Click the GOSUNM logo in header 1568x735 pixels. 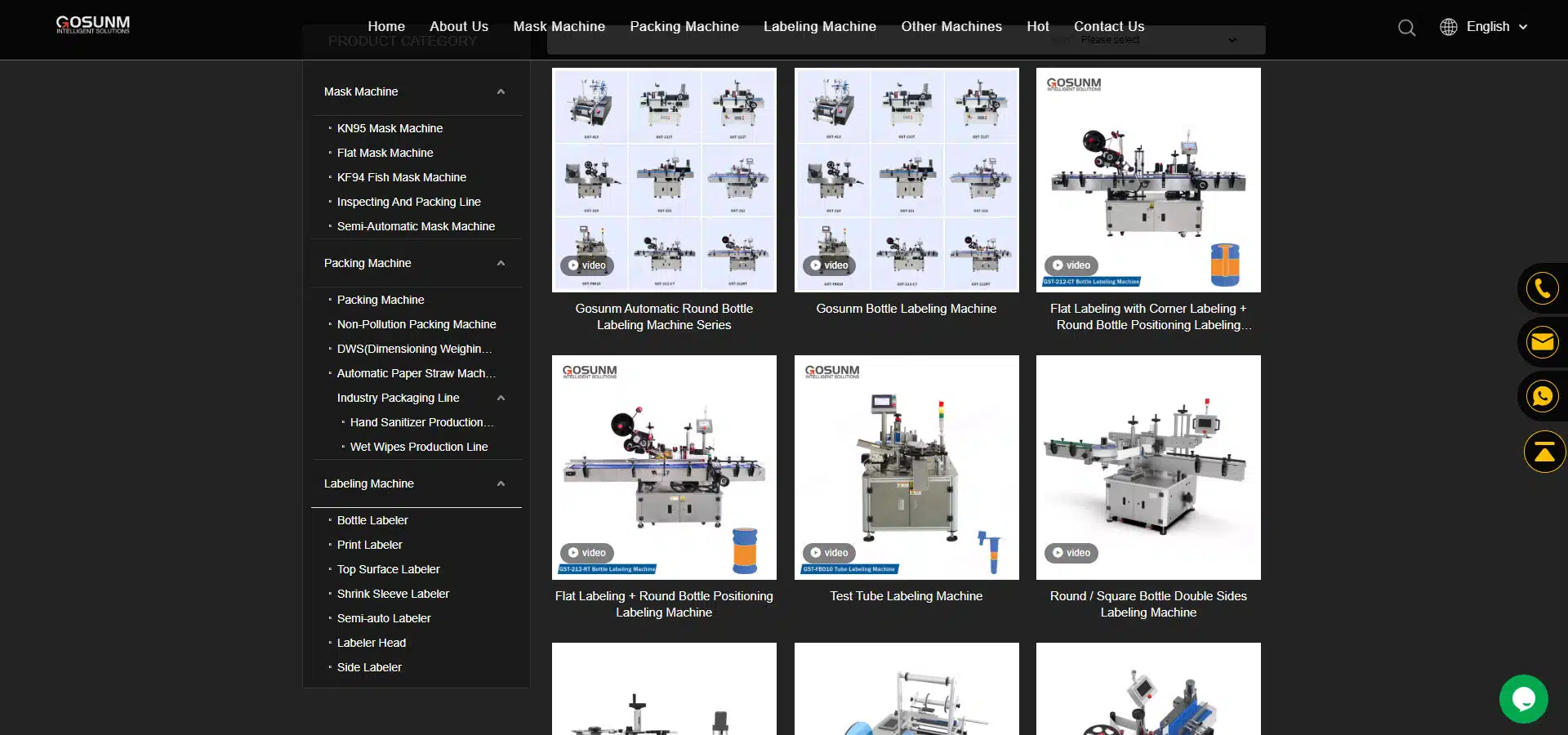pos(93,24)
